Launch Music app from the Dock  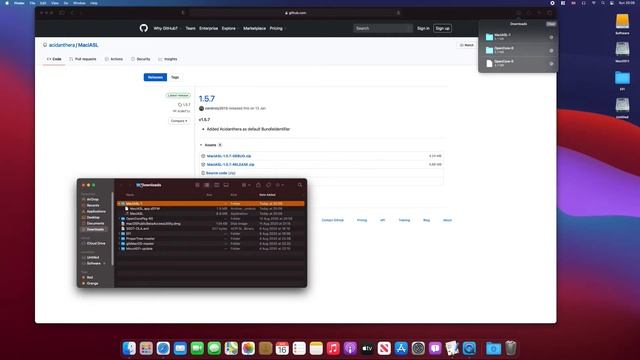coord(333,348)
